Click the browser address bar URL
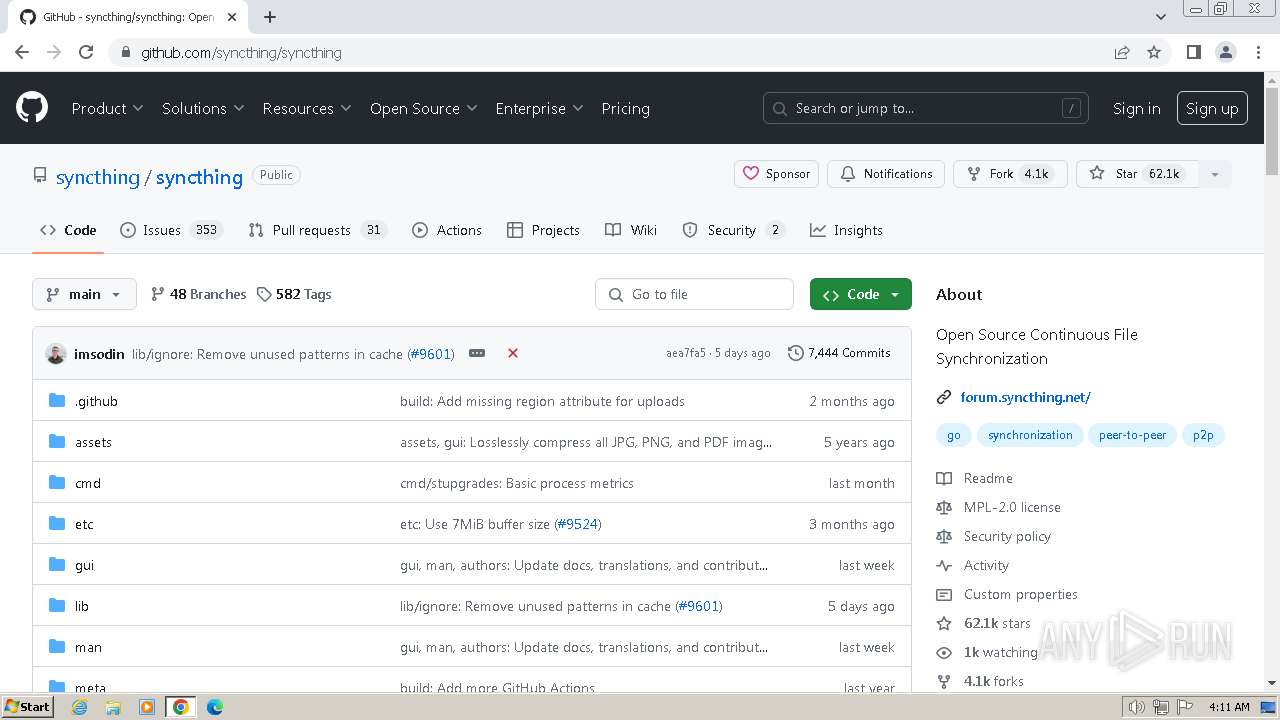1280x720 pixels. point(241,52)
